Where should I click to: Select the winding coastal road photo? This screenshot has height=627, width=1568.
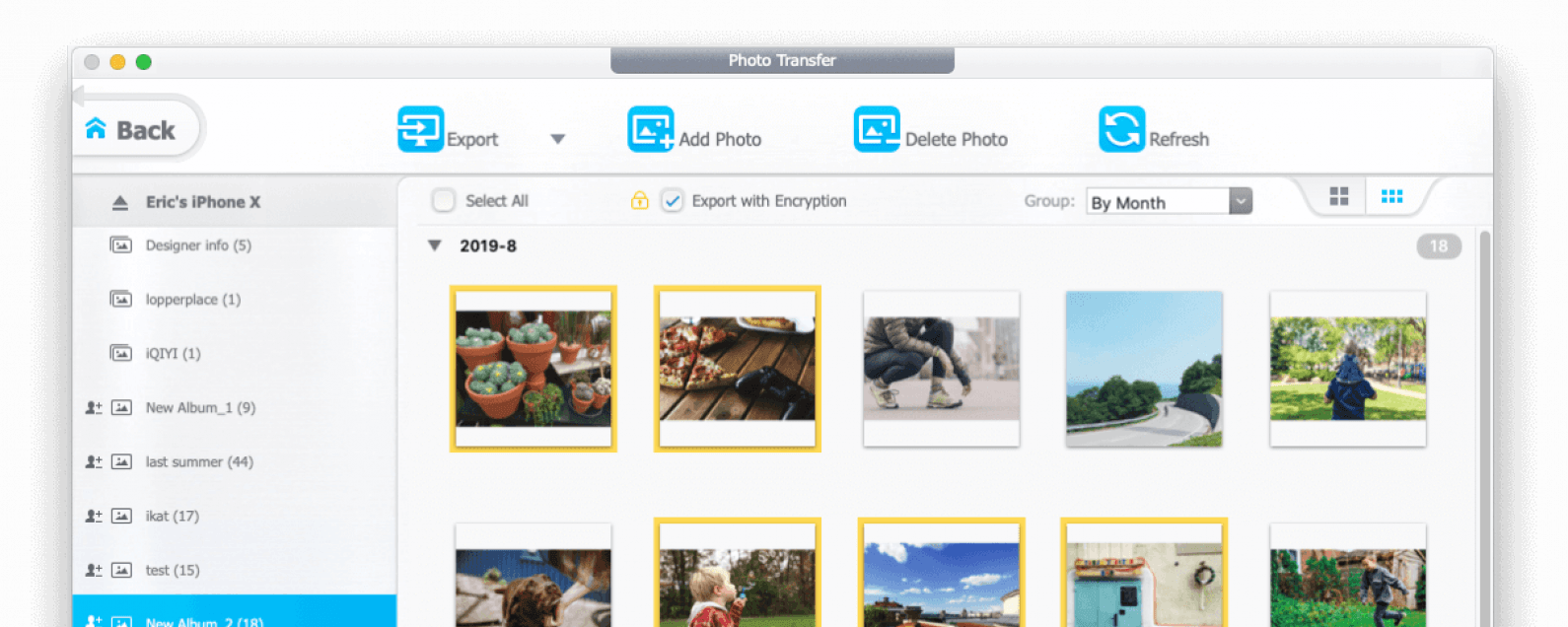point(1144,369)
